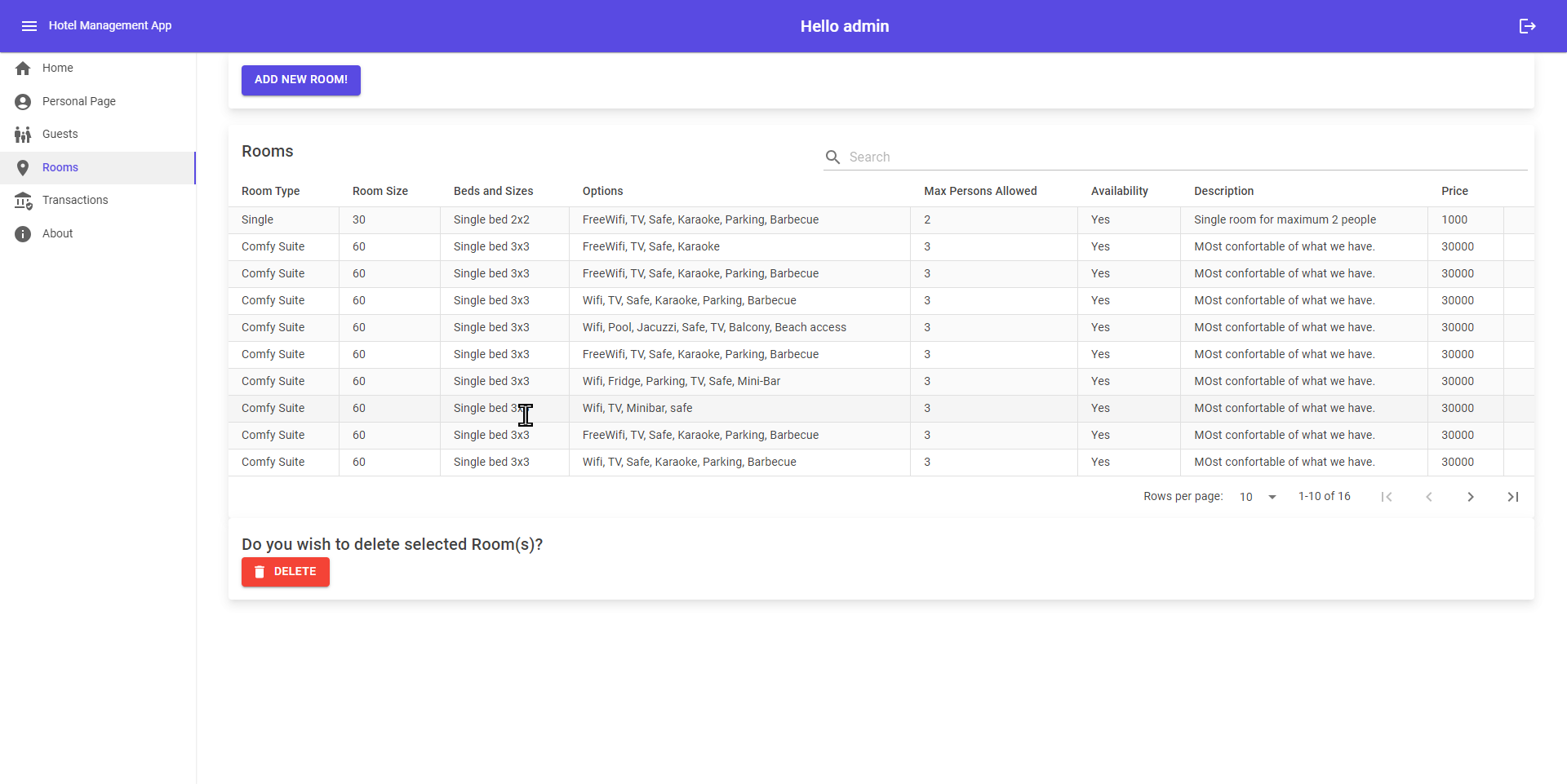Screen dimensions: 1567x784
Task: Jump to the last page icon
Action: [1513, 496]
